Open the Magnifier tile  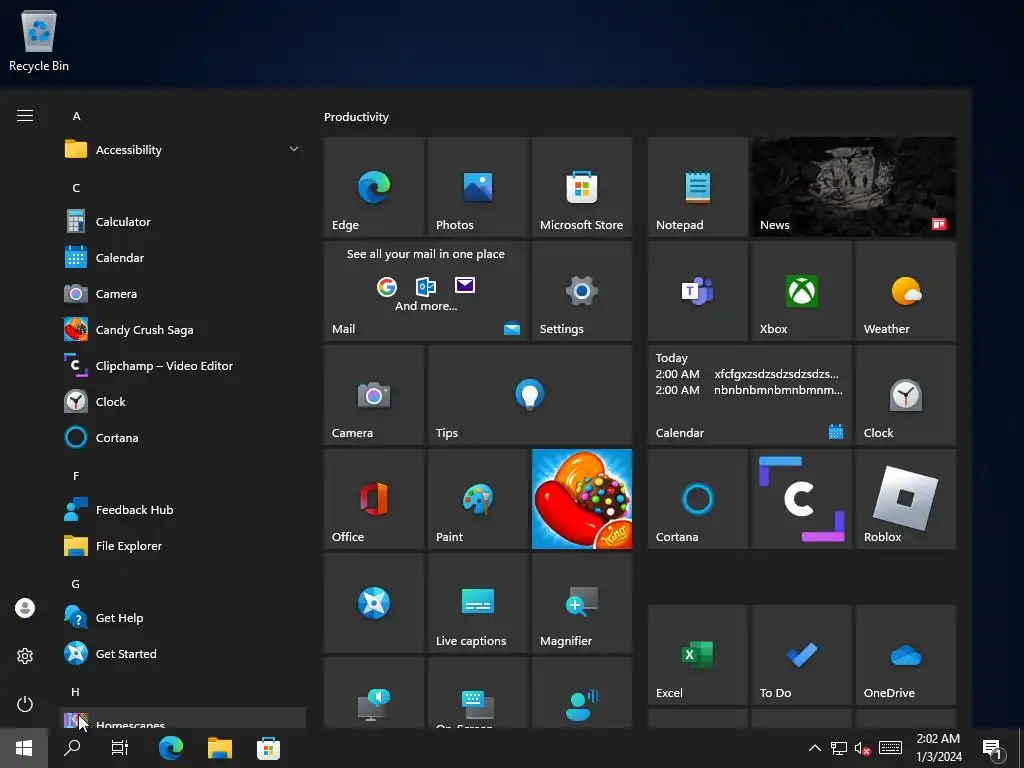pyautogui.click(x=582, y=603)
